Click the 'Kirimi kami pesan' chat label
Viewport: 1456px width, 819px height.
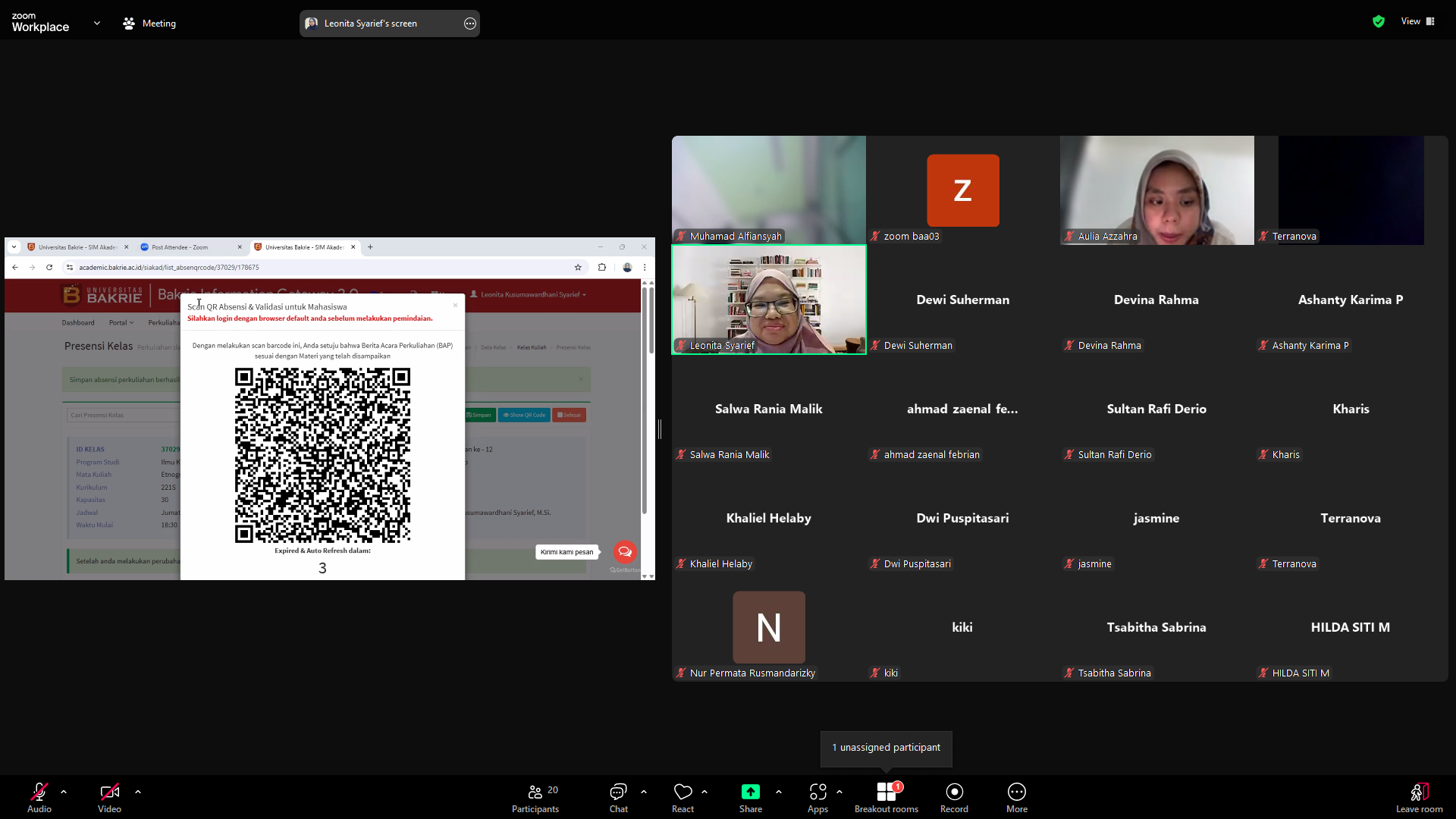click(566, 552)
